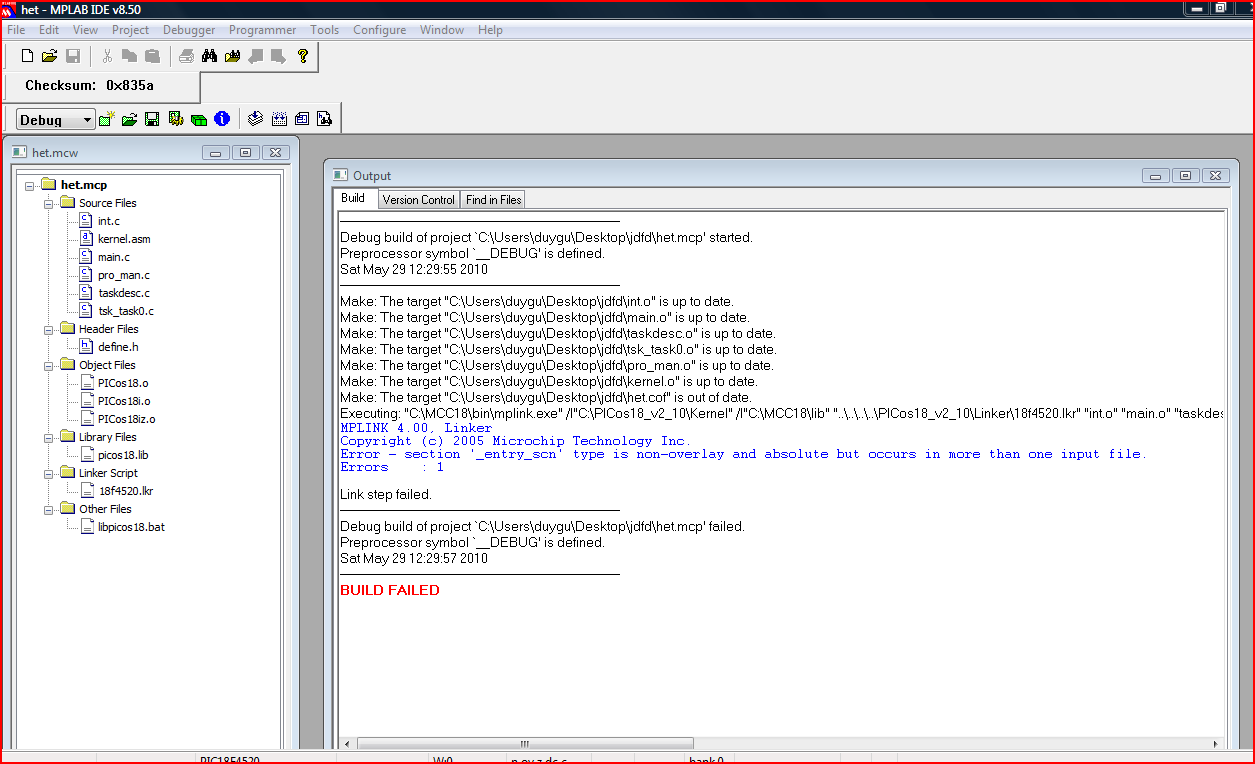Click the Build All icon with the row of down arrows
The height and width of the screenshot is (764, 1255).
click(x=279, y=119)
